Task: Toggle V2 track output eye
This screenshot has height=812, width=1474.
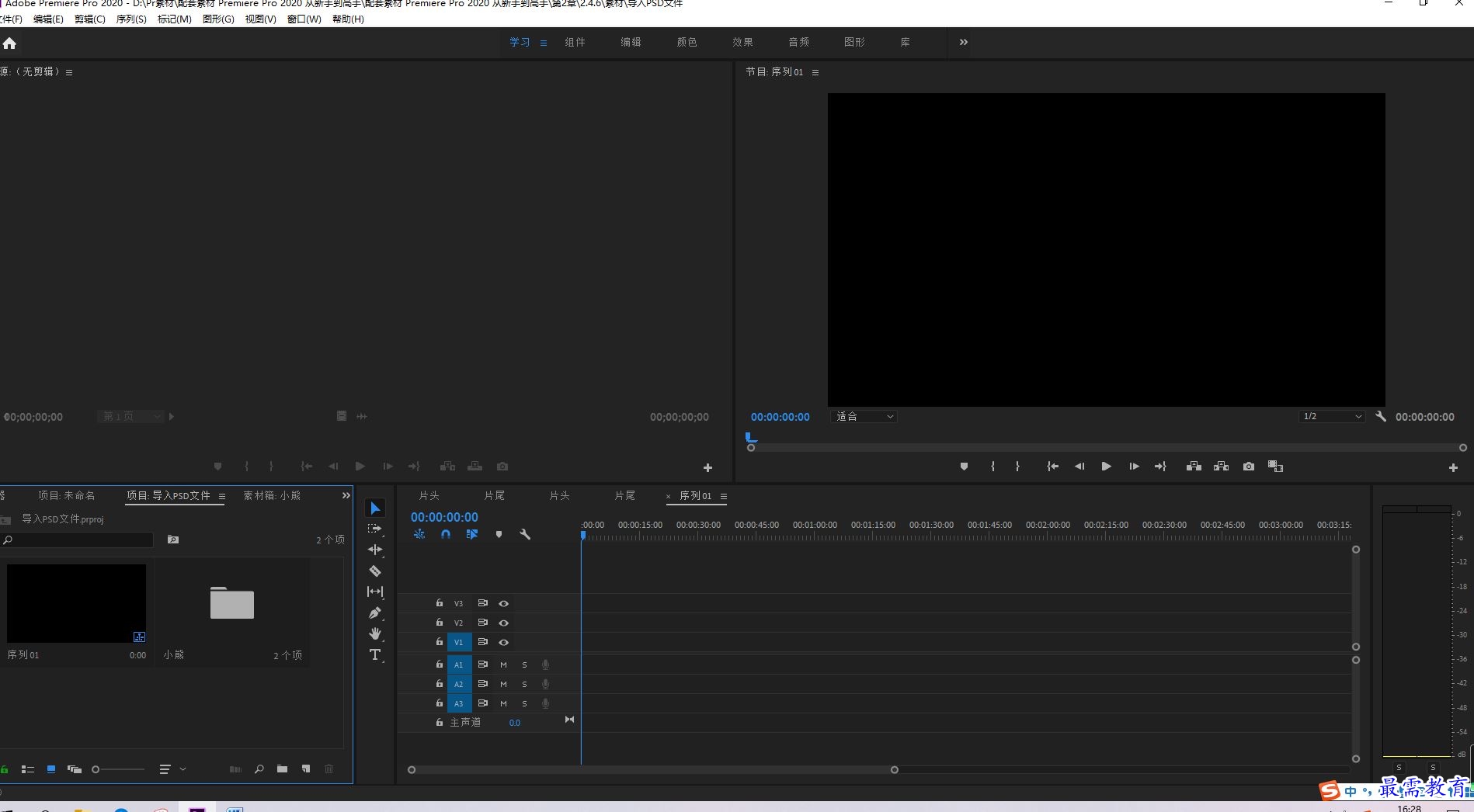Action: (x=503, y=623)
